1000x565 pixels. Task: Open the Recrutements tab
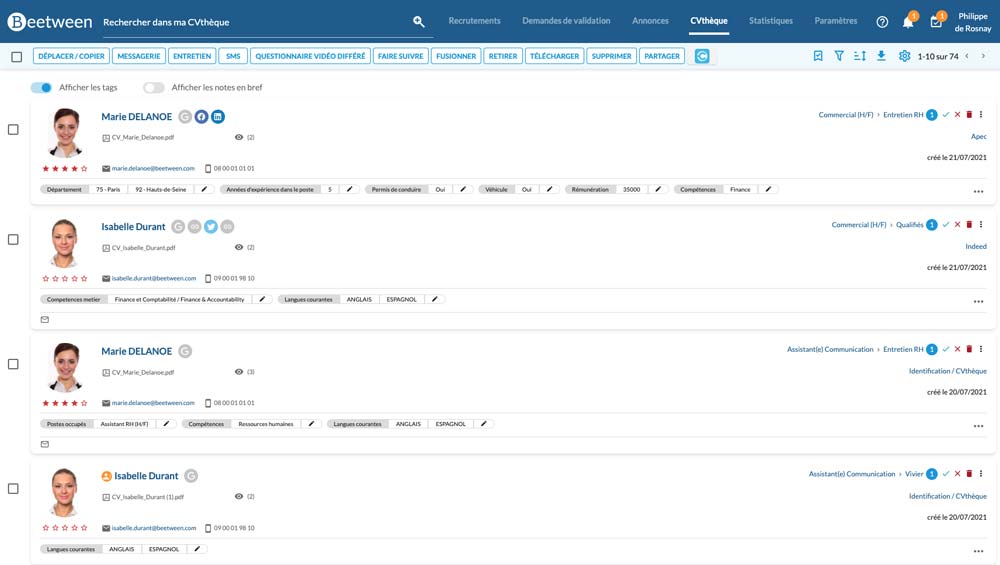tap(474, 21)
